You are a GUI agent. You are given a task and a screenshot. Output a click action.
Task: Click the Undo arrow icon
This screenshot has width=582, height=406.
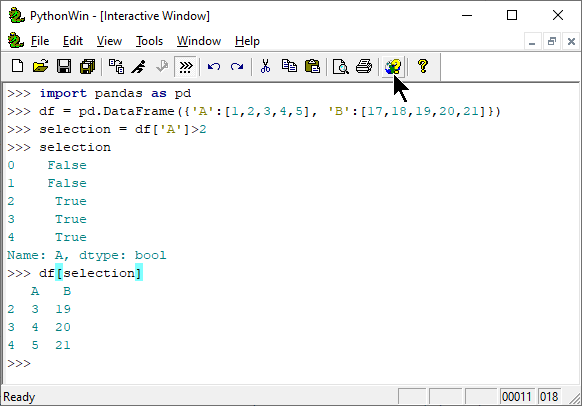pyautogui.click(x=214, y=67)
